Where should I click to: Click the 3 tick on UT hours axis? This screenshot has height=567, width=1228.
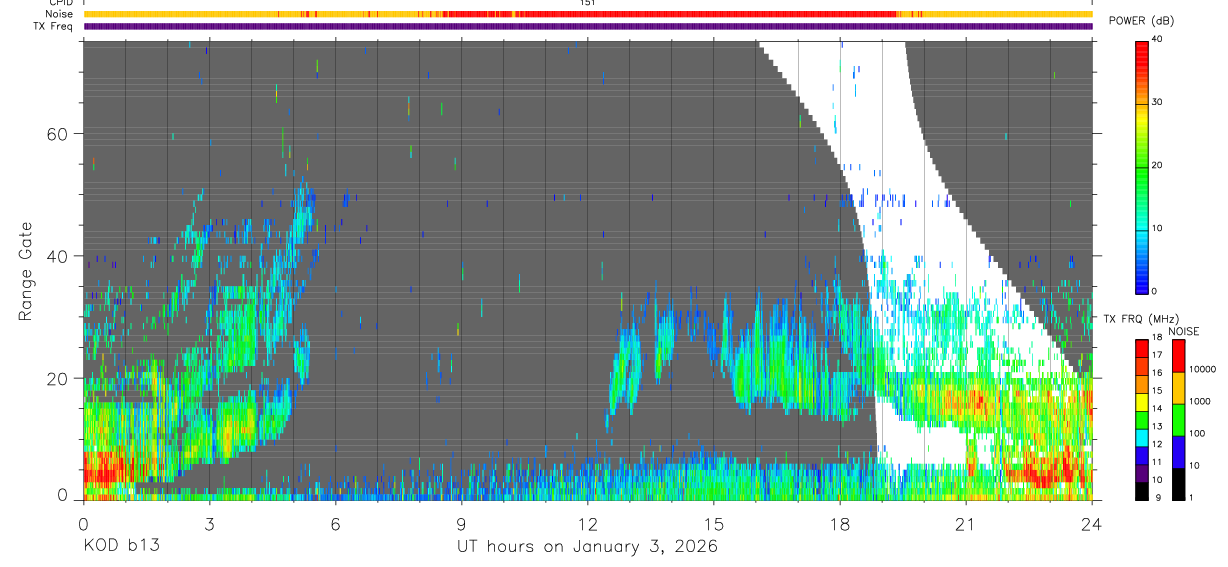click(x=209, y=523)
